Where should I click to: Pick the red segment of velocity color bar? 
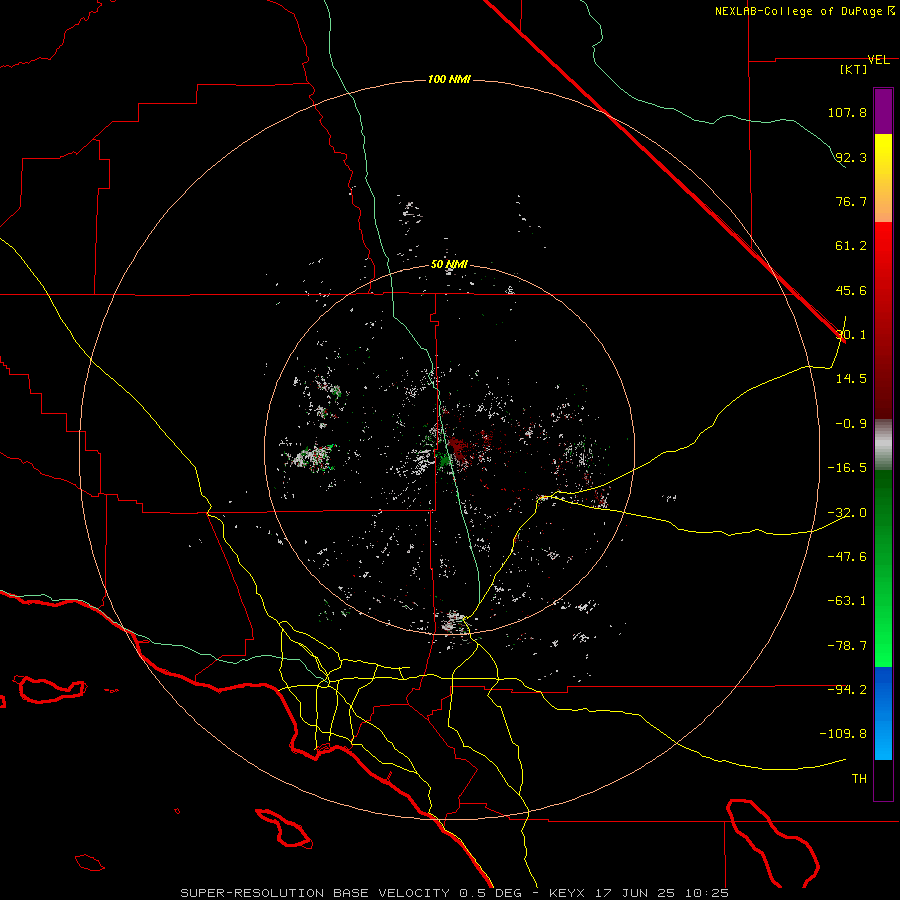[883, 320]
